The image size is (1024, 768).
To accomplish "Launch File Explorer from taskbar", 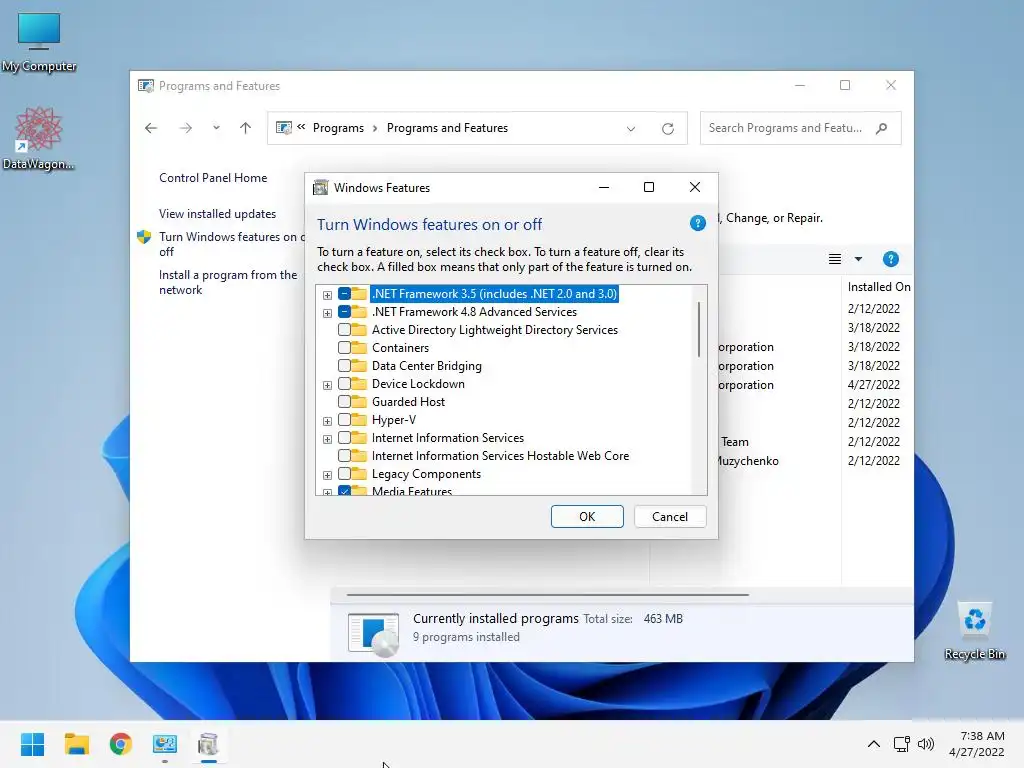I will [x=76, y=744].
